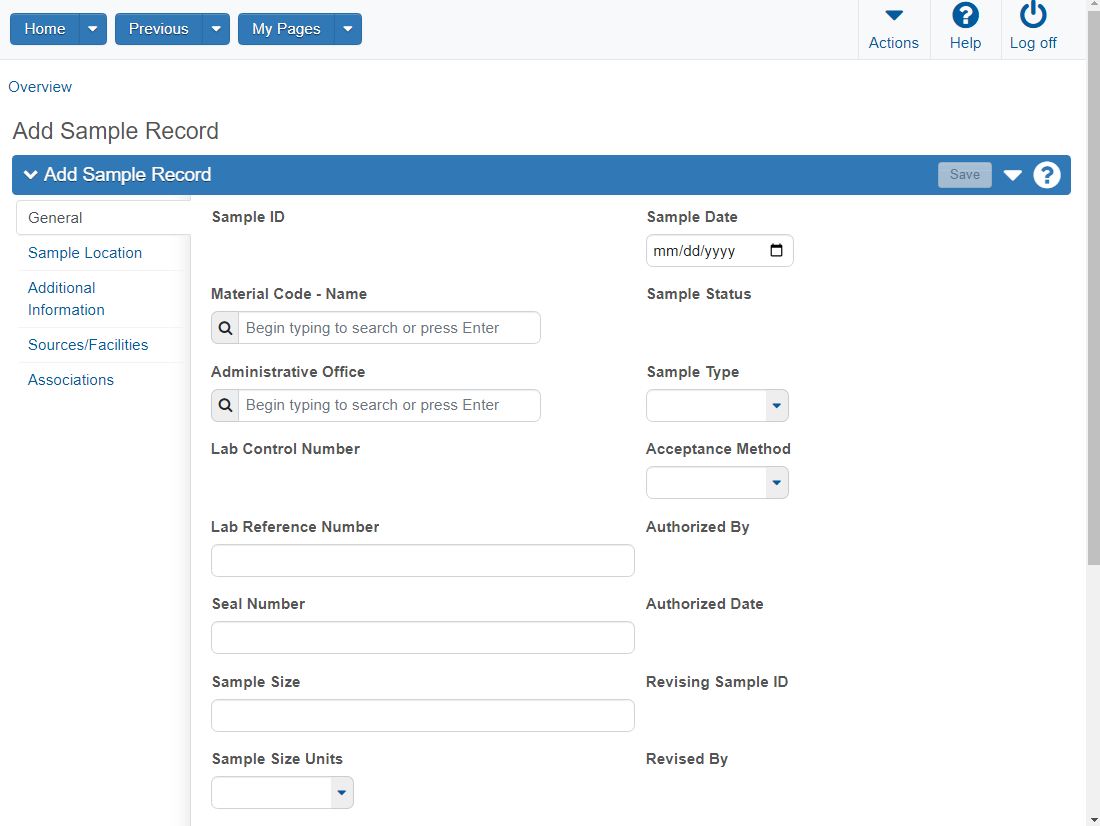Image resolution: width=1100 pixels, height=826 pixels.
Task: Open the calendar picker in Sample Date
Action: (x=776, y=251)
